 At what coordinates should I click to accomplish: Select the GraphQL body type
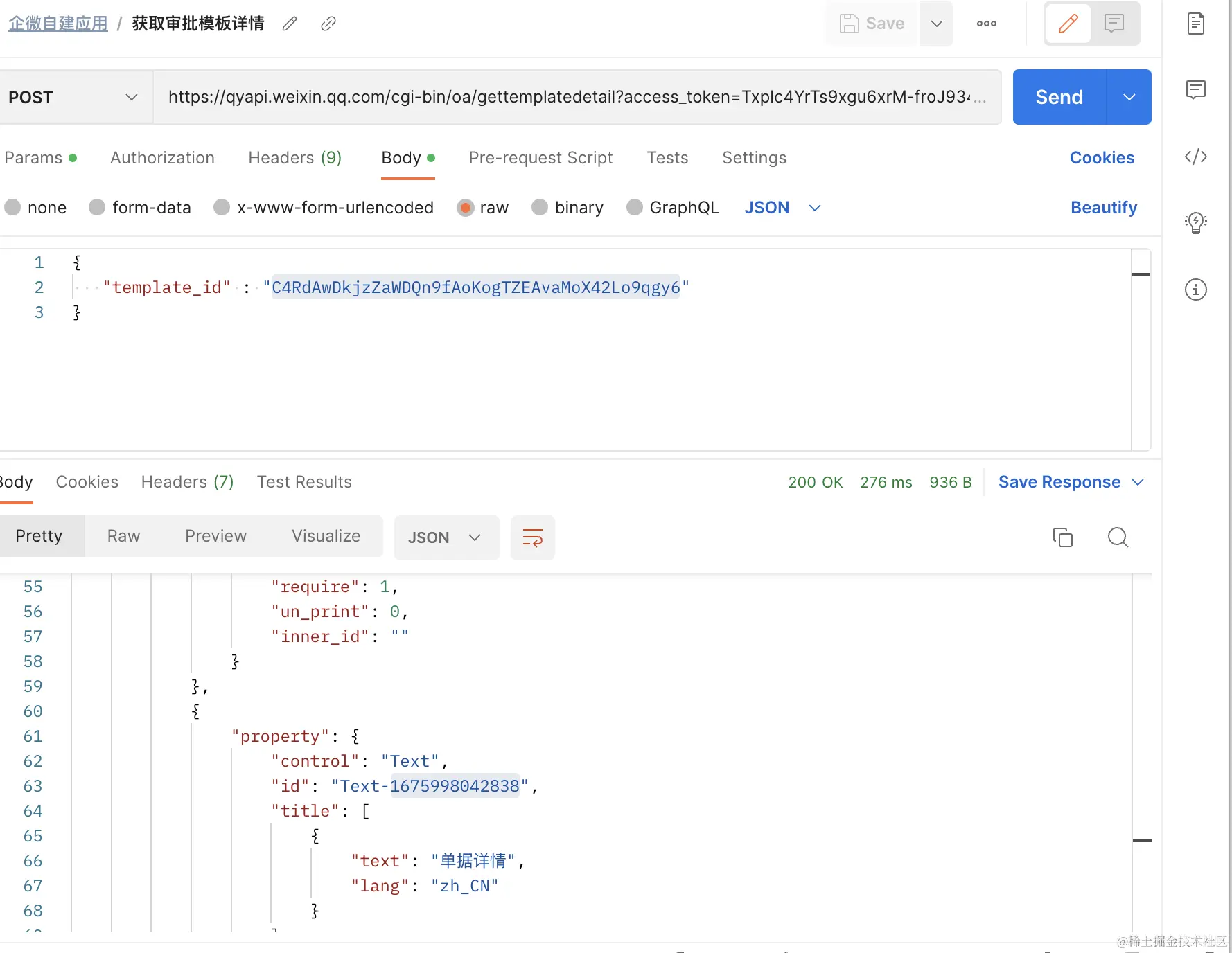click(x=673, y=208)
